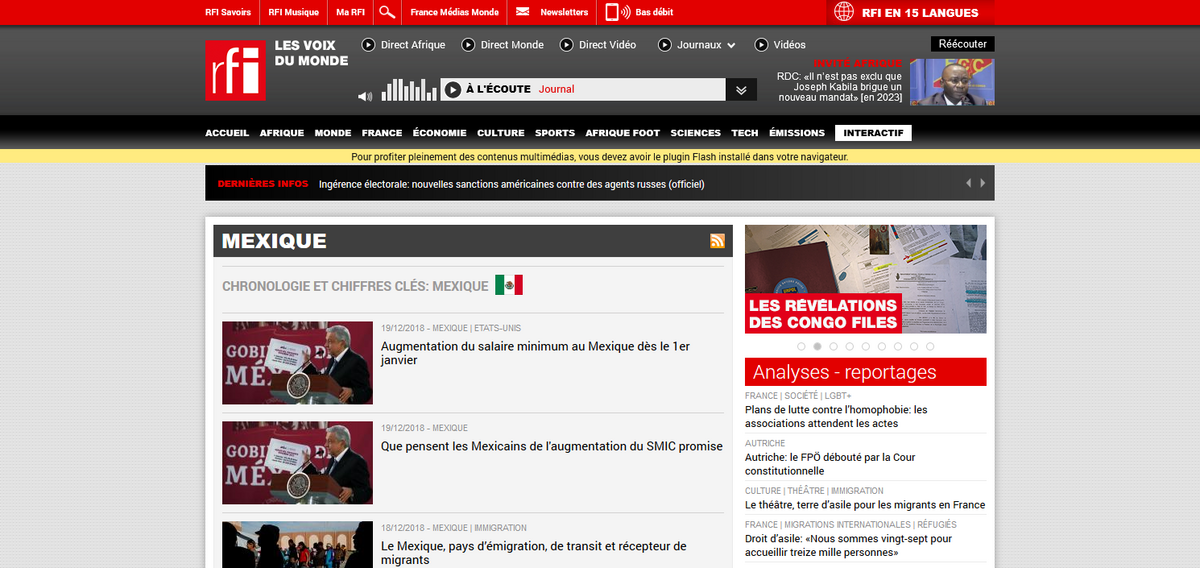Select the third carousel dot
Screen dimensions: 1200x568
pyautogui.click(x=833, y=346)
